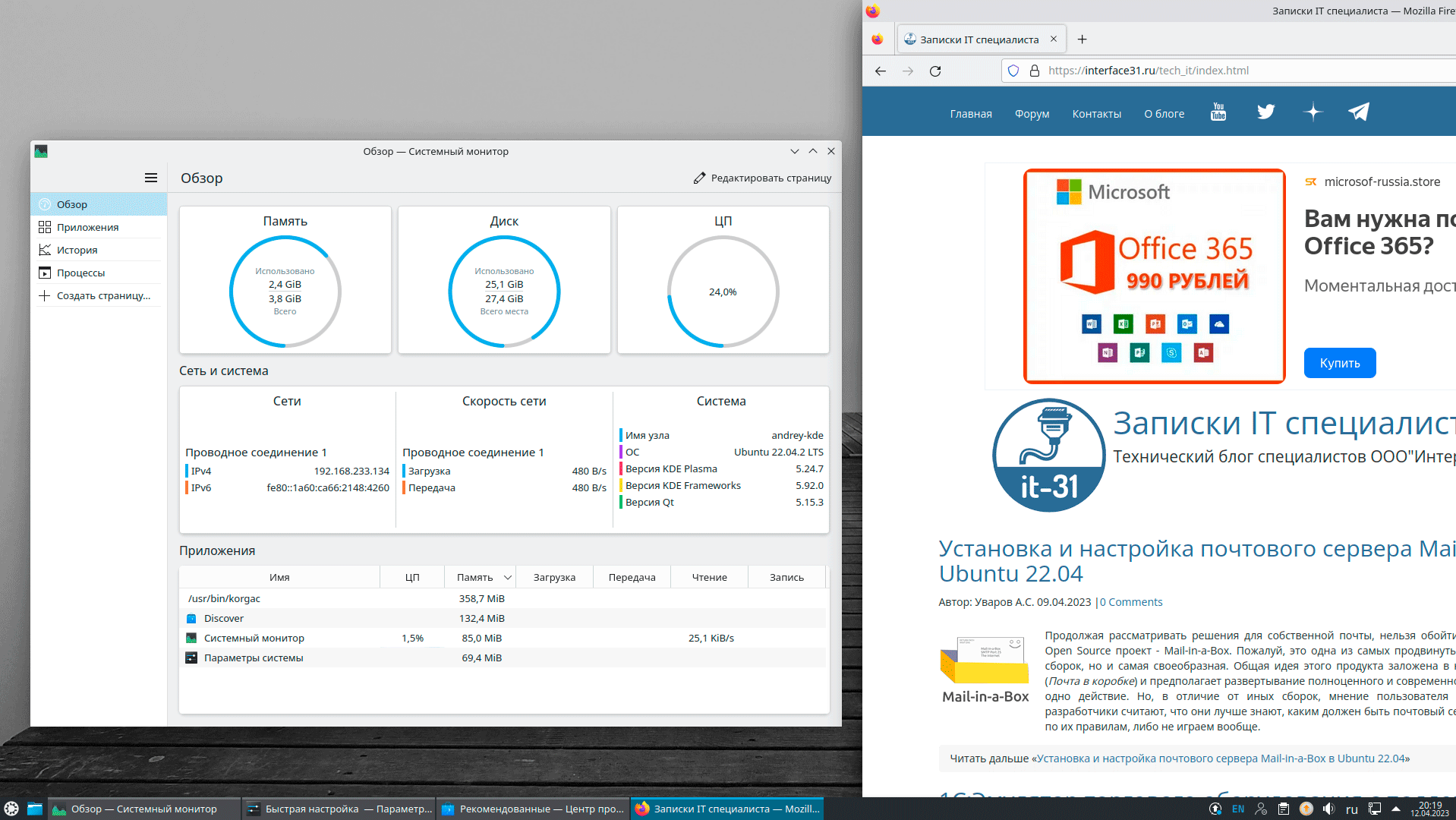Open the KDE application launcher

point(11,809)
